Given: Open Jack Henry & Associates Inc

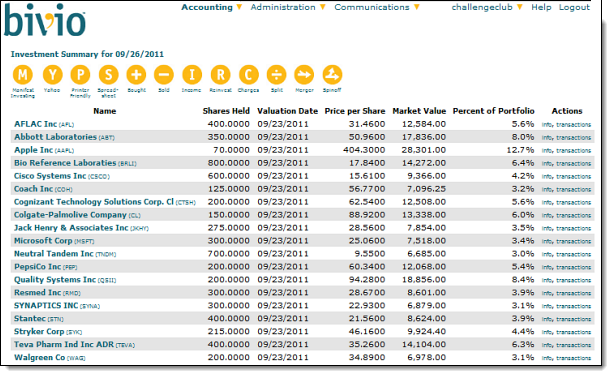Looking at the screenshot, I should coord(71,228).
